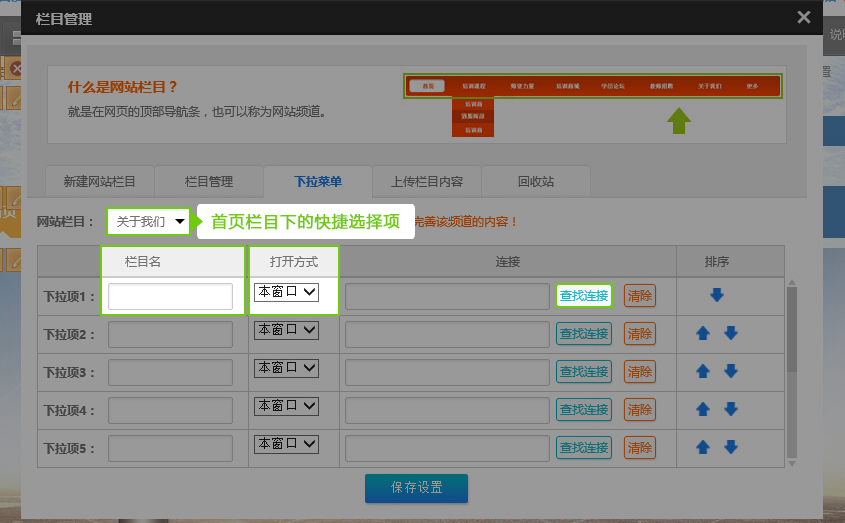Click 清除 button in 下拉项2 row
The image size is (845, 523).
pyautogui.click(x=639, y=334)
